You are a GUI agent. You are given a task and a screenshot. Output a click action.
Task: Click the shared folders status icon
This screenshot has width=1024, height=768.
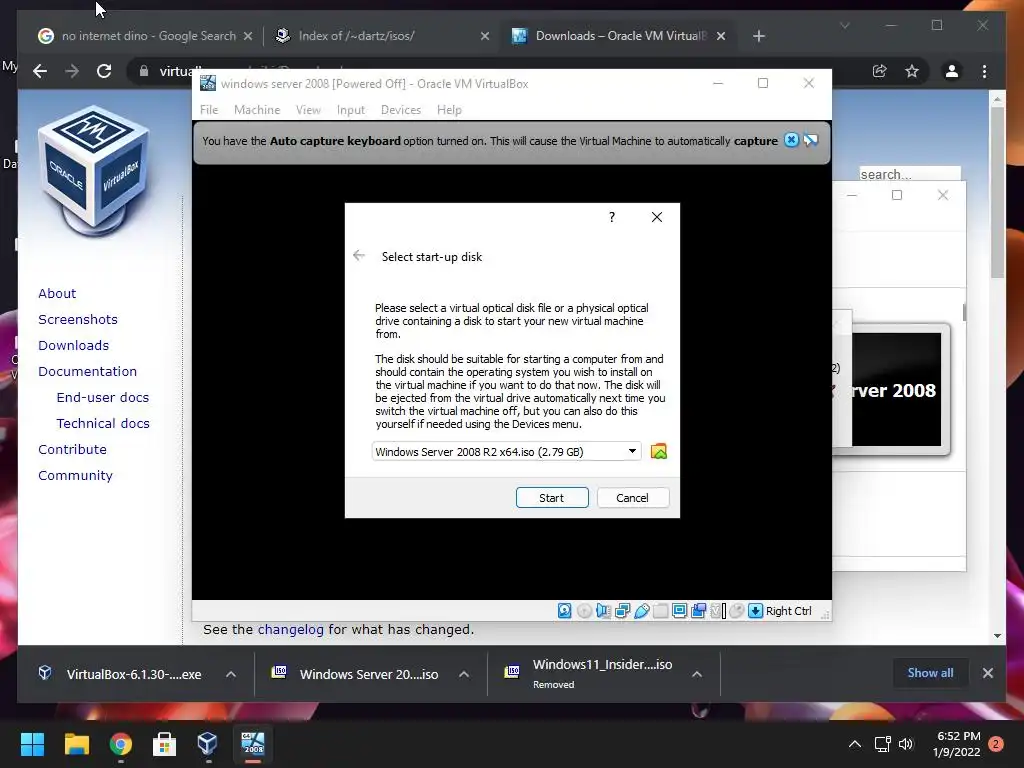660,611
